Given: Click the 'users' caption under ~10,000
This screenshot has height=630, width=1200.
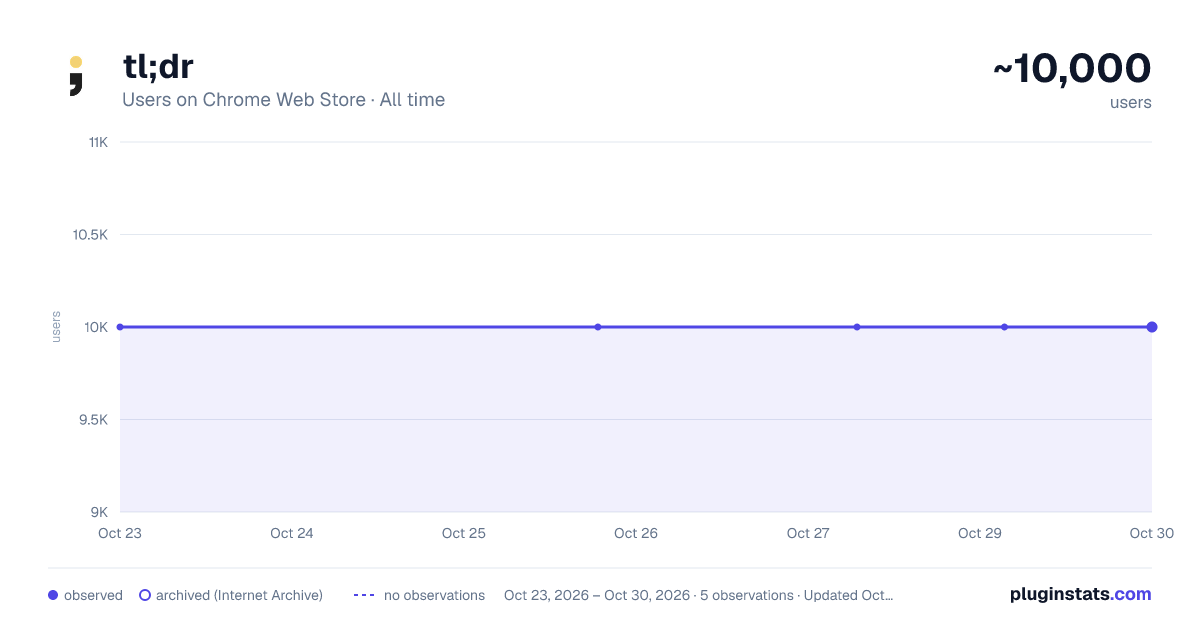Looking at the screenshot, I should point(1131,103).
